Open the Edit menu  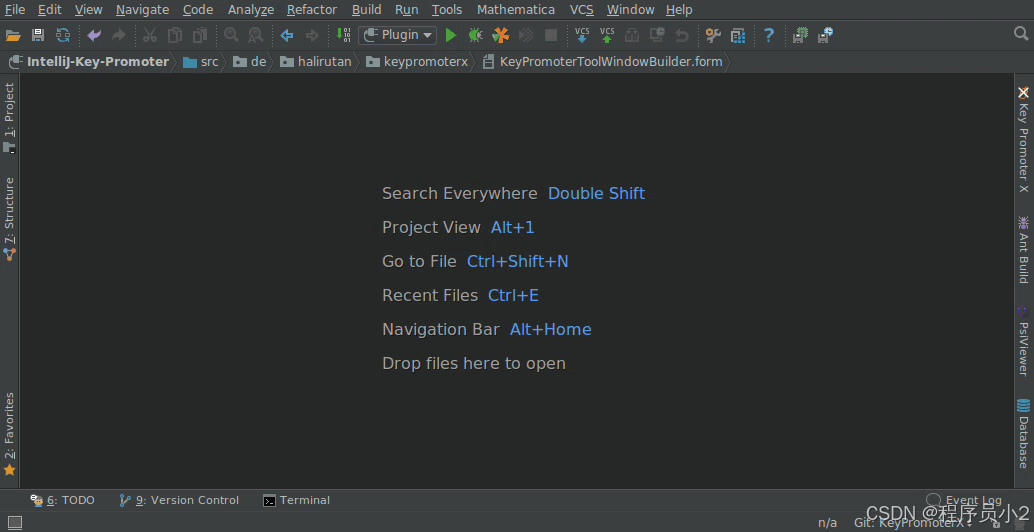coord(49,10)
